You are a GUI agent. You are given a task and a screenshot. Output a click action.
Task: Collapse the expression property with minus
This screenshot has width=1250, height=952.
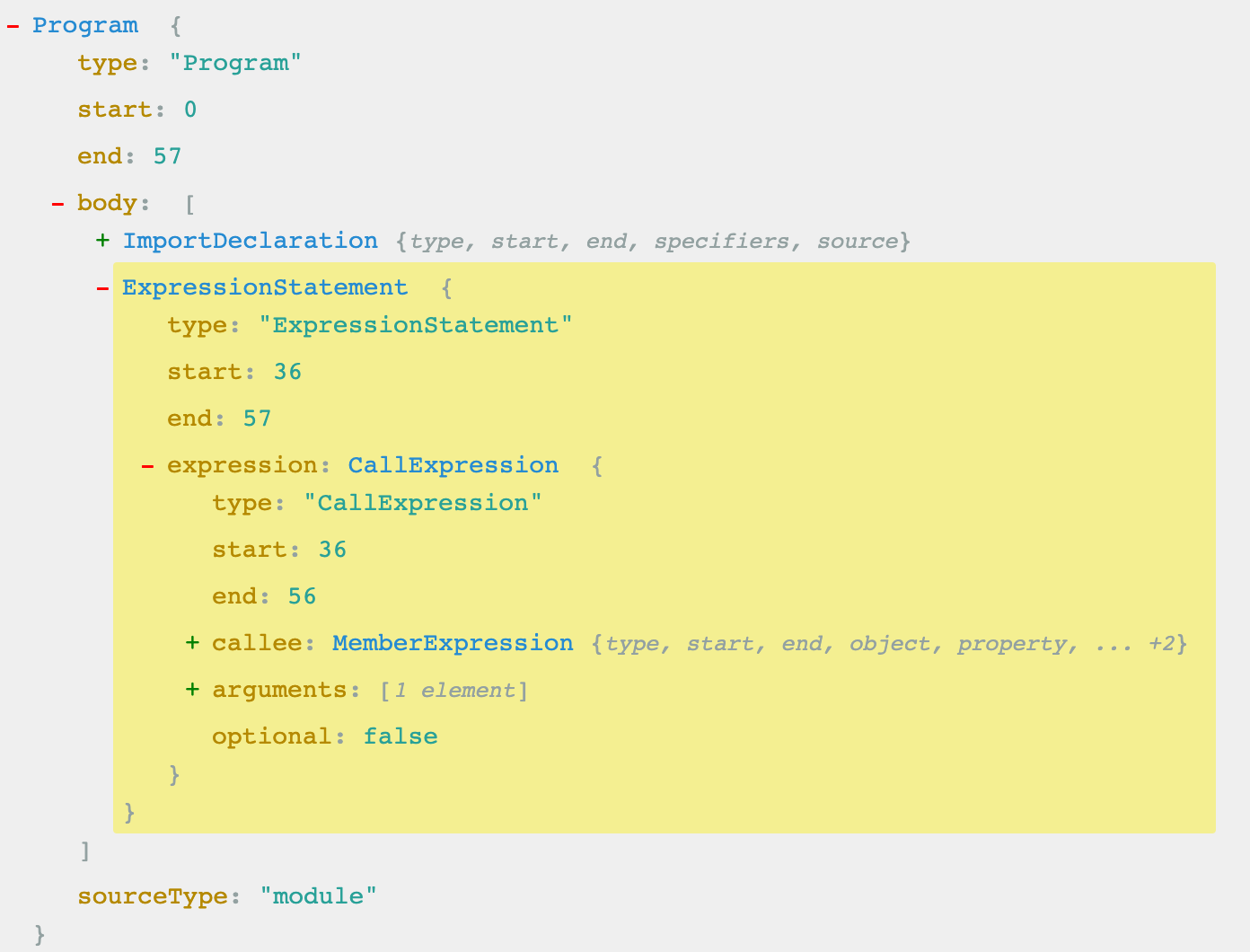click(147, 466)
